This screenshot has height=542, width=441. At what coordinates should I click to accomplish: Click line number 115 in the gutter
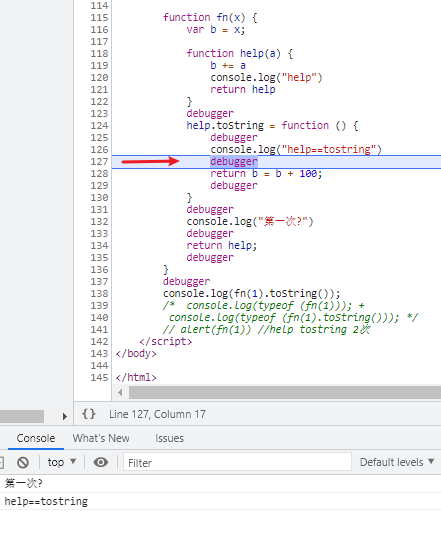point(99,18)
